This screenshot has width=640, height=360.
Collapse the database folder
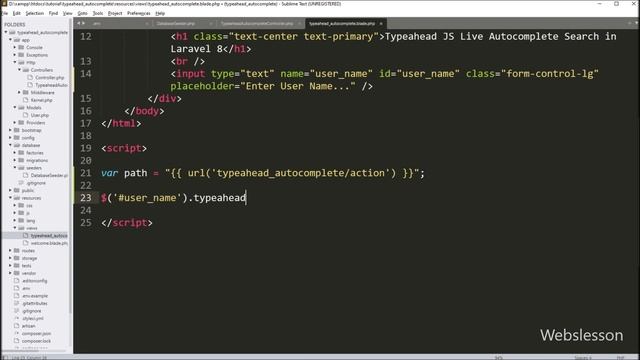[11, 145]
